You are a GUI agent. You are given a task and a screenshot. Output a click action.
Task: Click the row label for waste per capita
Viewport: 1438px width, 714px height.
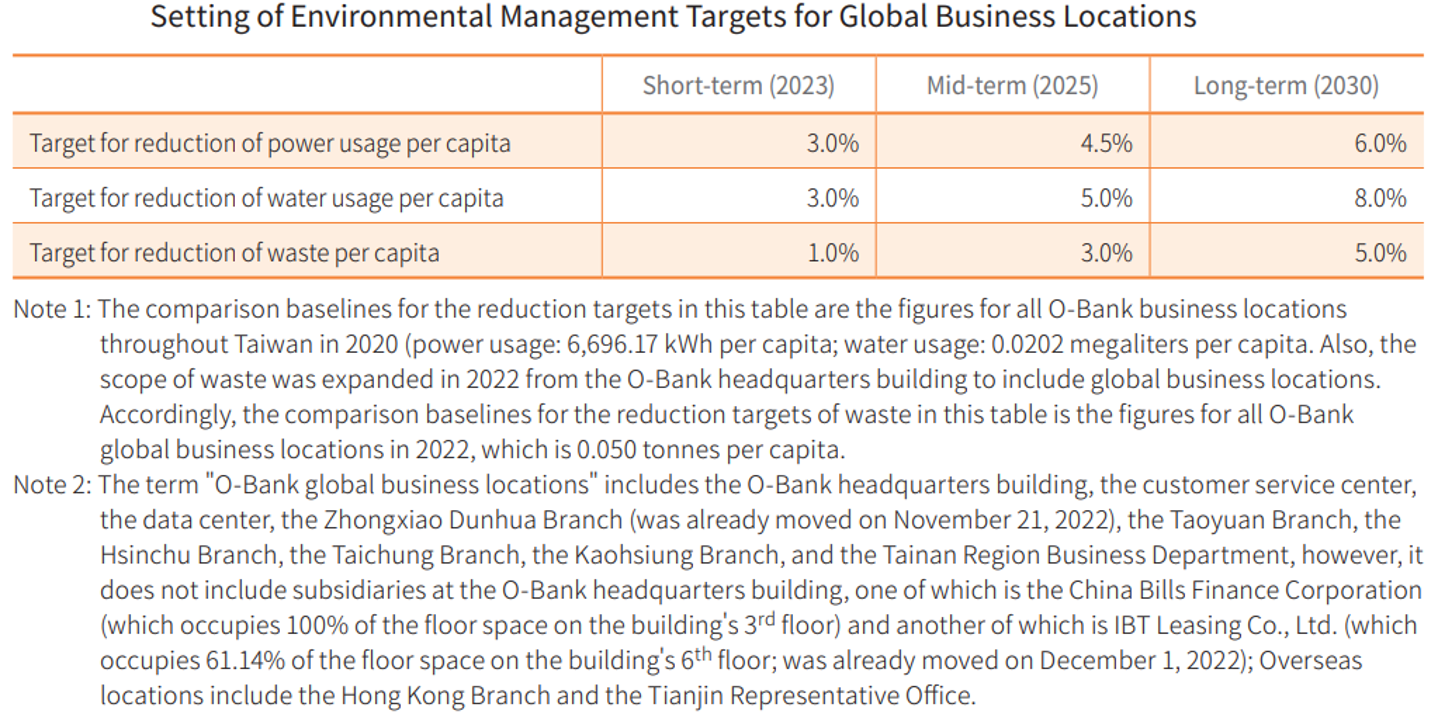234,252
